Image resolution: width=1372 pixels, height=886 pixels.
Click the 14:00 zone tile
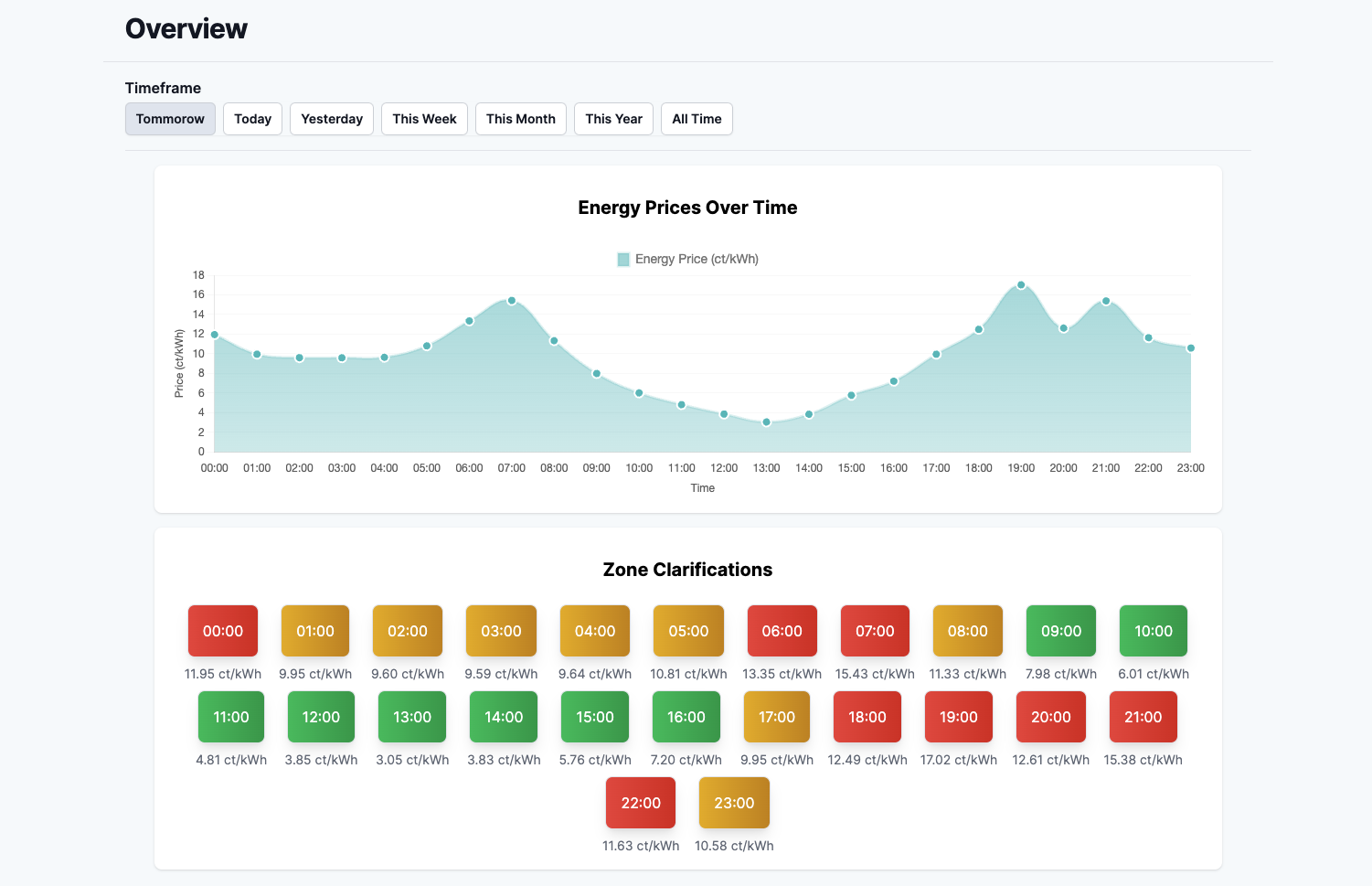coord(504,717)
